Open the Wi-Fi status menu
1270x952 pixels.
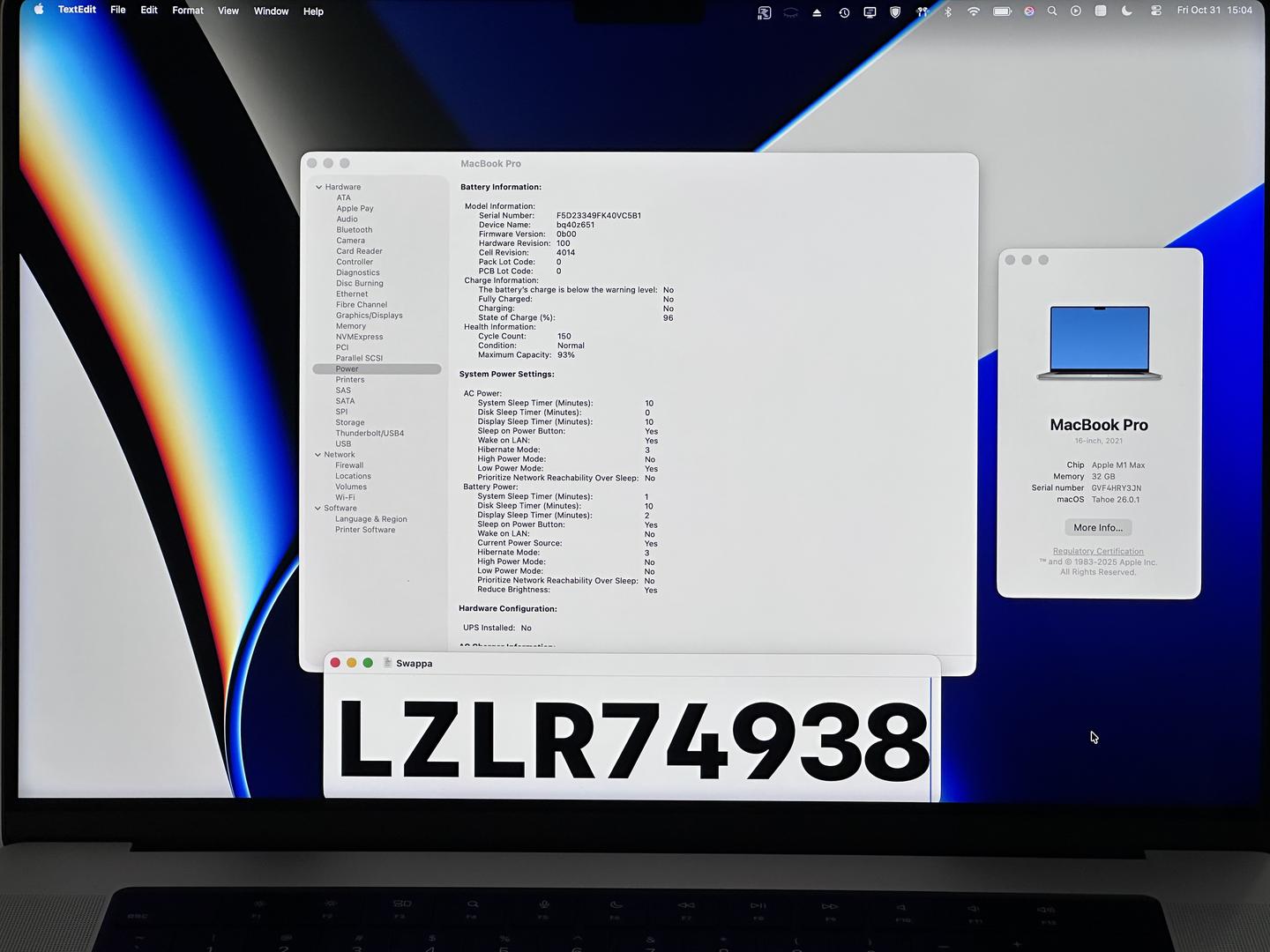point(974,11)
